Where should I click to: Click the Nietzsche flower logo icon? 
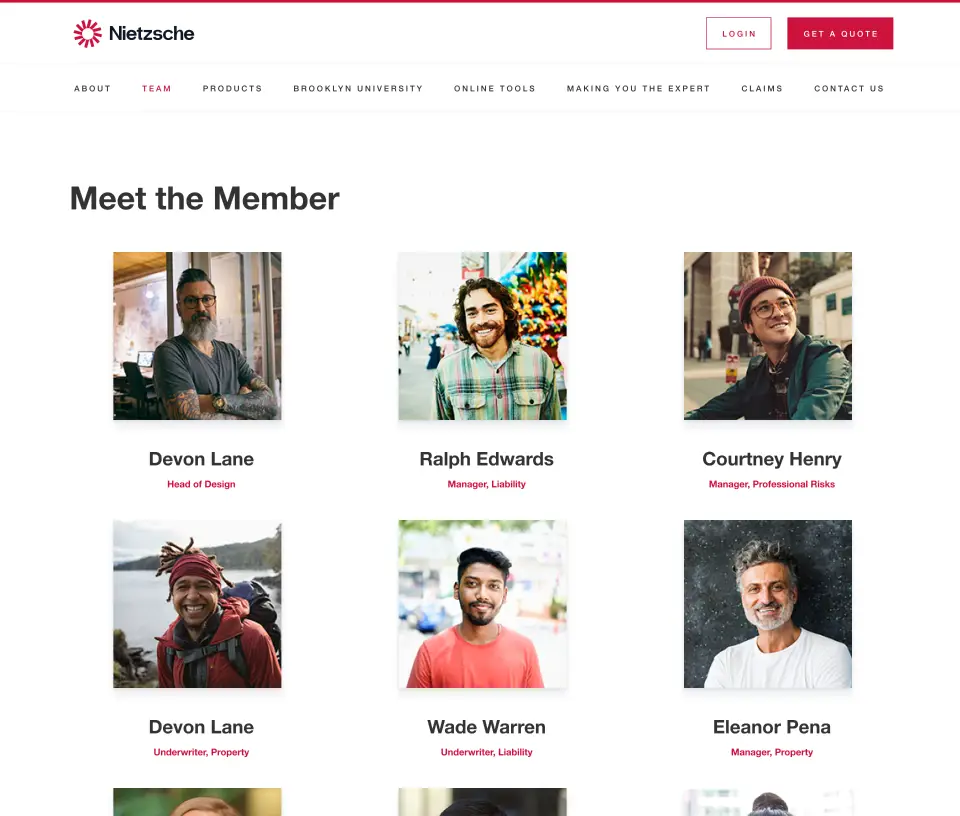(85, 32)
